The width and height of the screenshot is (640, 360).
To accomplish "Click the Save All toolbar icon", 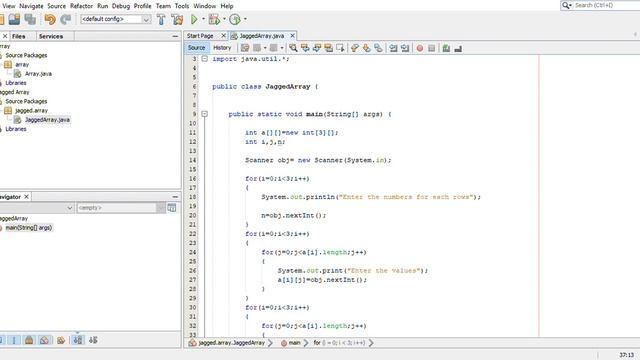I will (x=30, y=19).
